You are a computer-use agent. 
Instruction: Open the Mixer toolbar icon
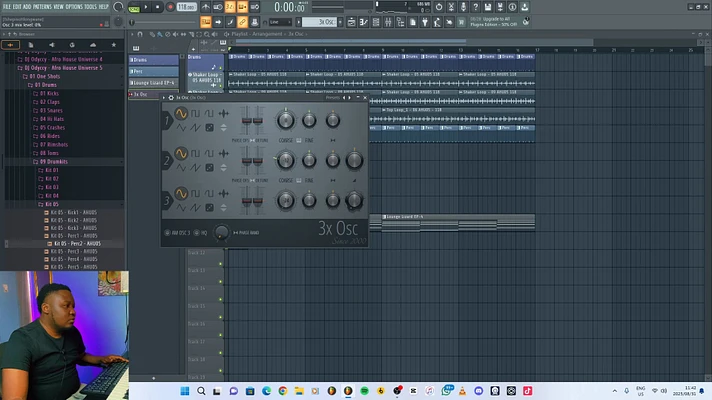pos(388,22)
